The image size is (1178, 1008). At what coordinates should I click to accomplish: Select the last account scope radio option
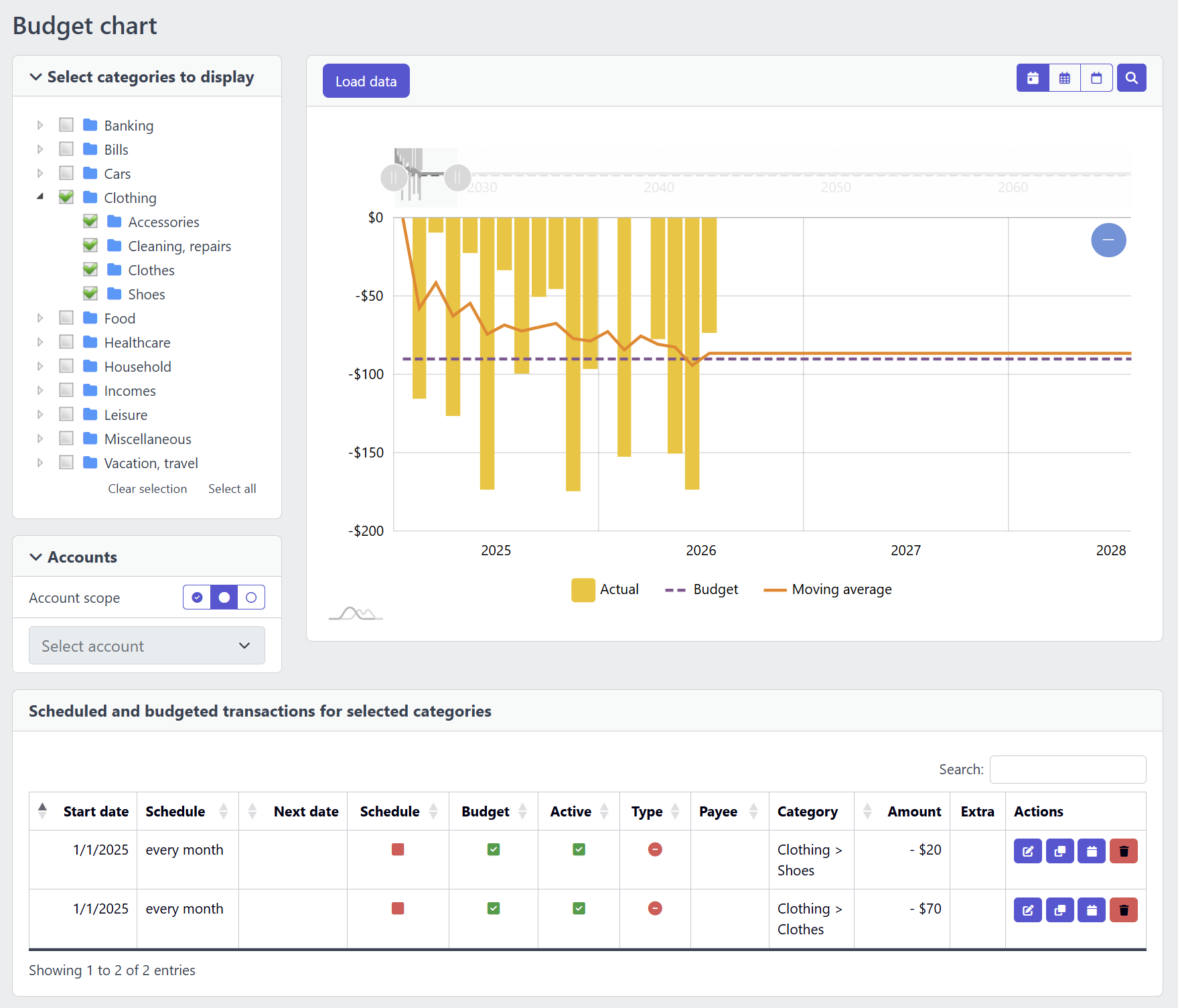251,597
